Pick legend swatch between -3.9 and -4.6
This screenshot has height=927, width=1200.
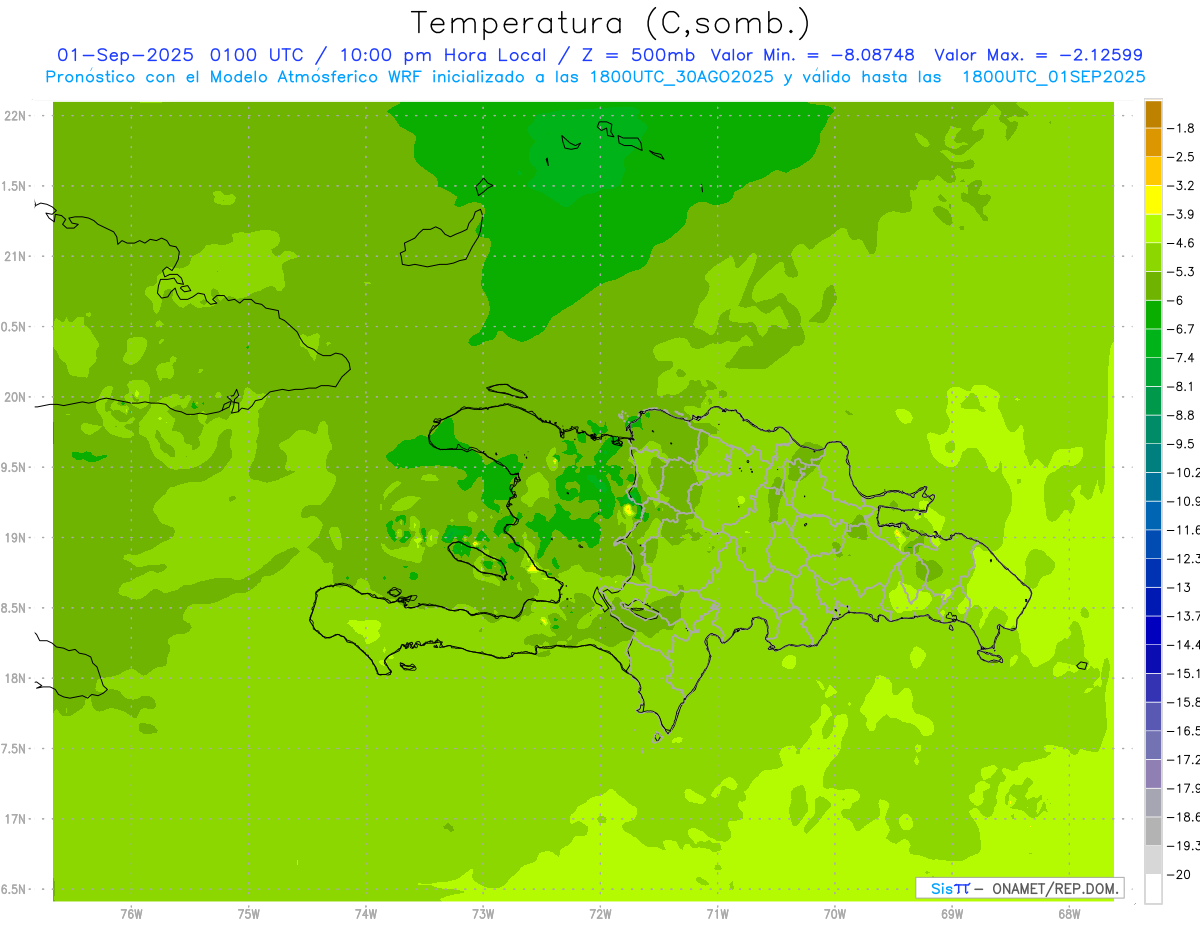point(1153,229)
